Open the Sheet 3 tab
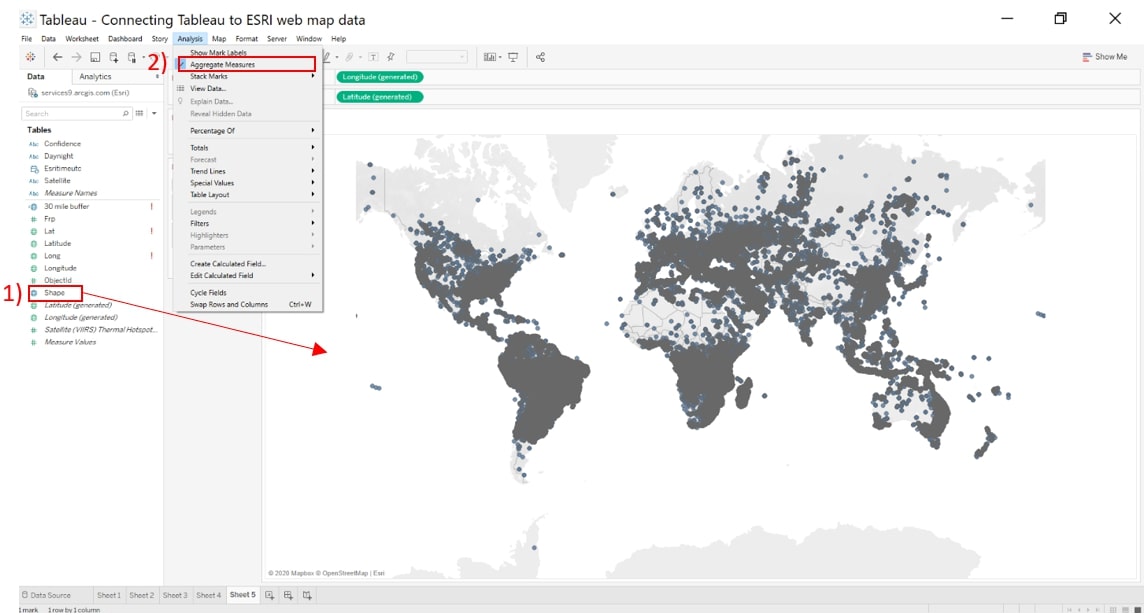1144x615 pixels. tap(174, 595)
